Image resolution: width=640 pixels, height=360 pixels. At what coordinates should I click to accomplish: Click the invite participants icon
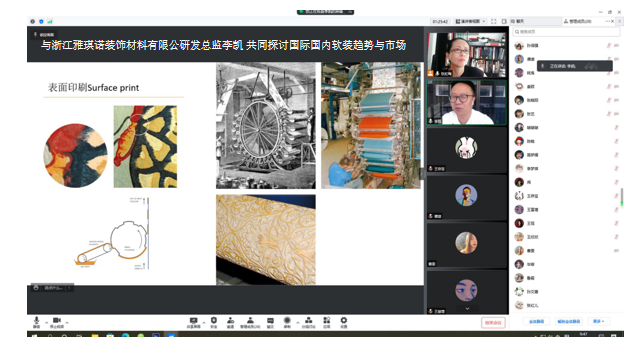click(x=231, y=322)
